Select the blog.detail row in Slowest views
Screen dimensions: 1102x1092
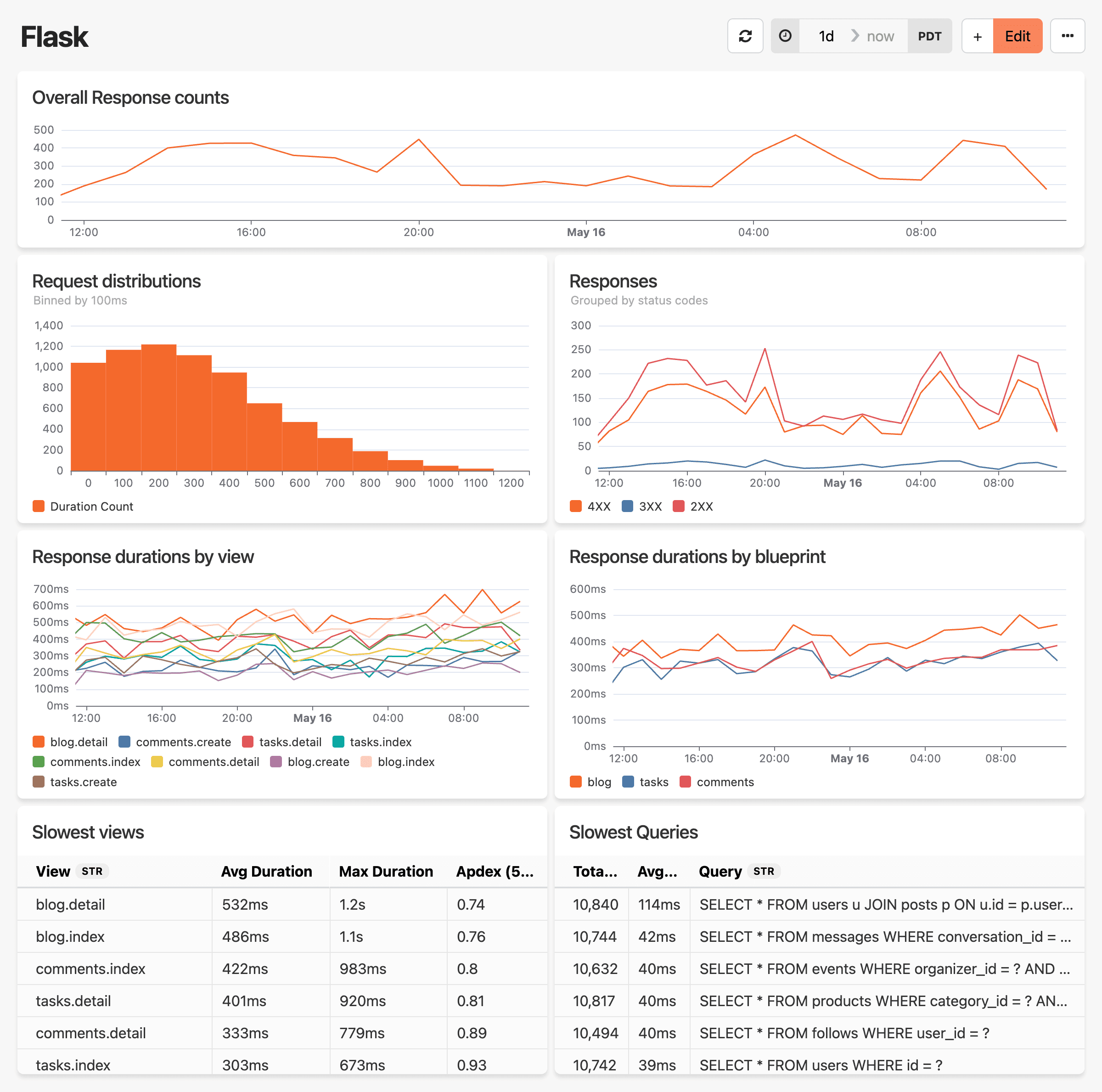71,904
